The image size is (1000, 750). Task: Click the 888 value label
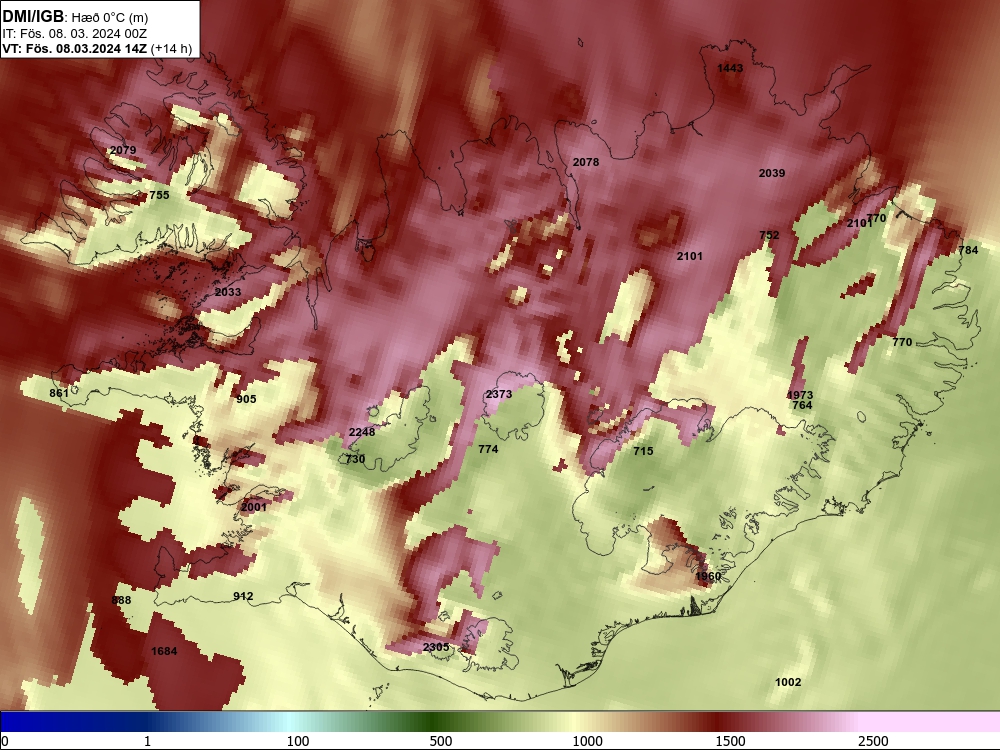[x=121, y=601]
